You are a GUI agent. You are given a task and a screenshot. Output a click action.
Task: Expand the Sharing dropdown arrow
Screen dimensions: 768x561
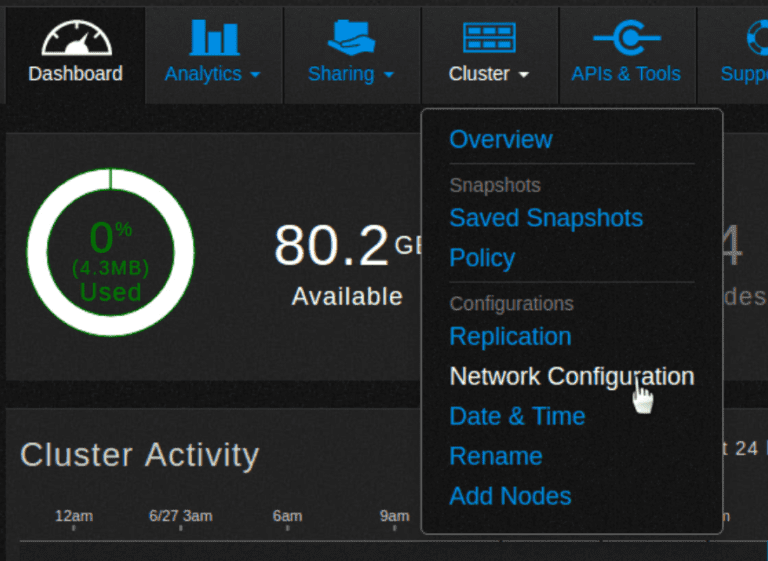(389, 75)
